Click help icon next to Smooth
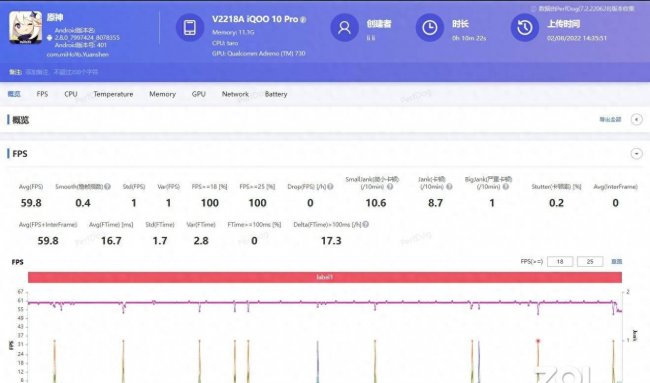This screenshot has width=650, height=383. click(107, 187)
